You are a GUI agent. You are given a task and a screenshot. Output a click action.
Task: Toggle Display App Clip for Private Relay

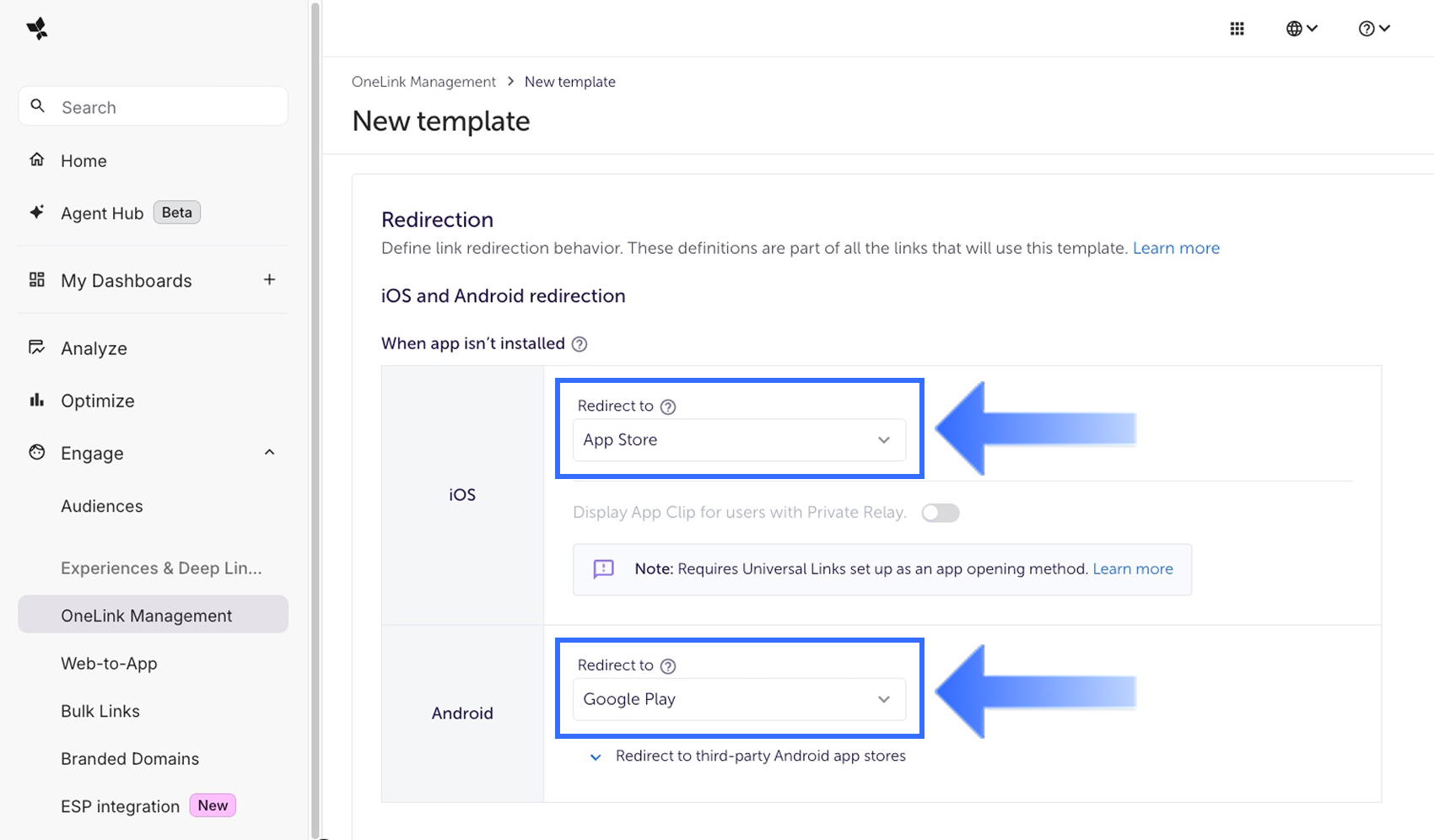pos(940,513)
